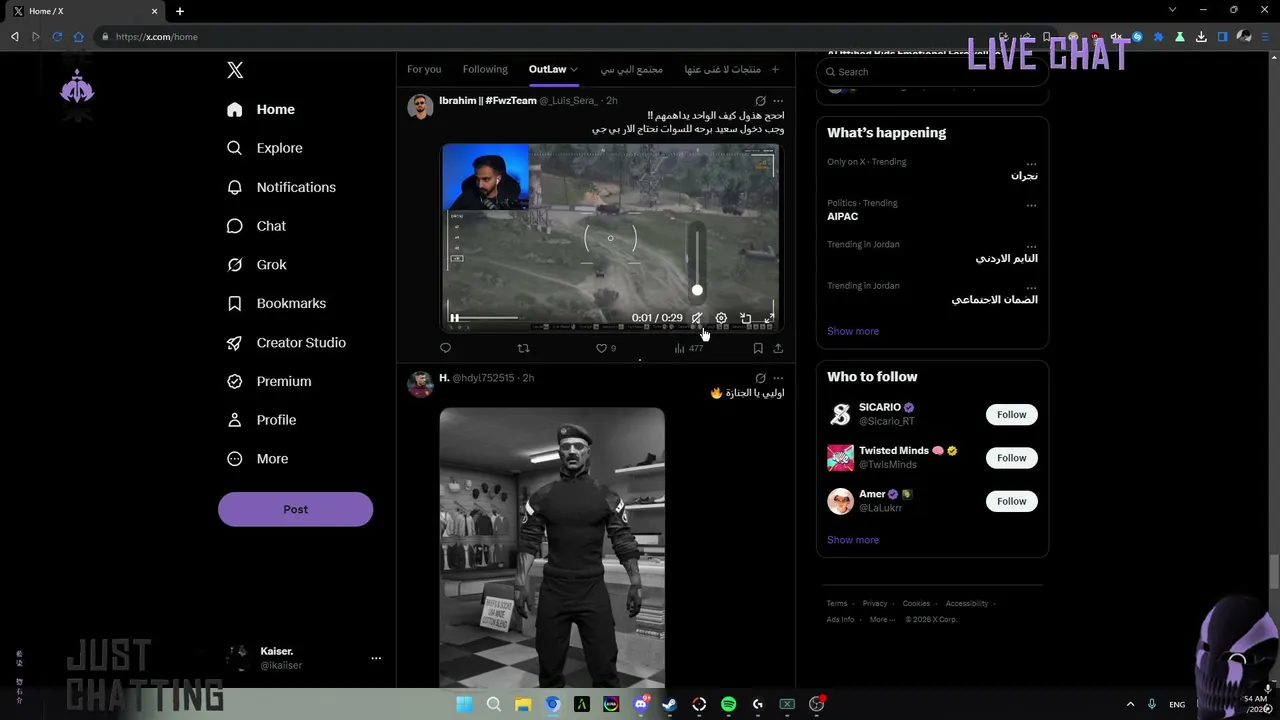Switch to the Following tab
The height and width of the screenshot is (720, 1280).
485,69
